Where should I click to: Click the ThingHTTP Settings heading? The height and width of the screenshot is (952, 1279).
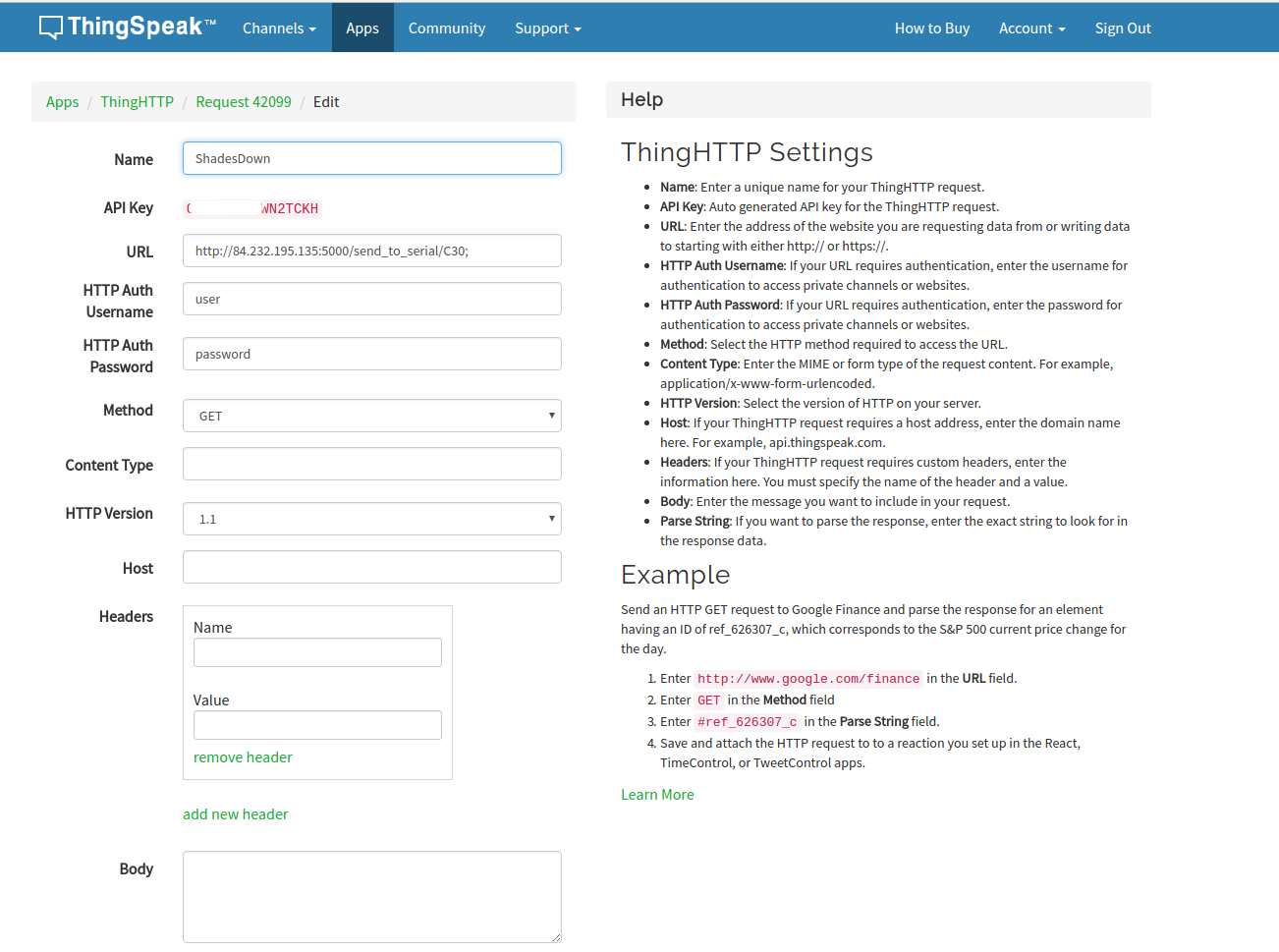(x=747, y=152)
